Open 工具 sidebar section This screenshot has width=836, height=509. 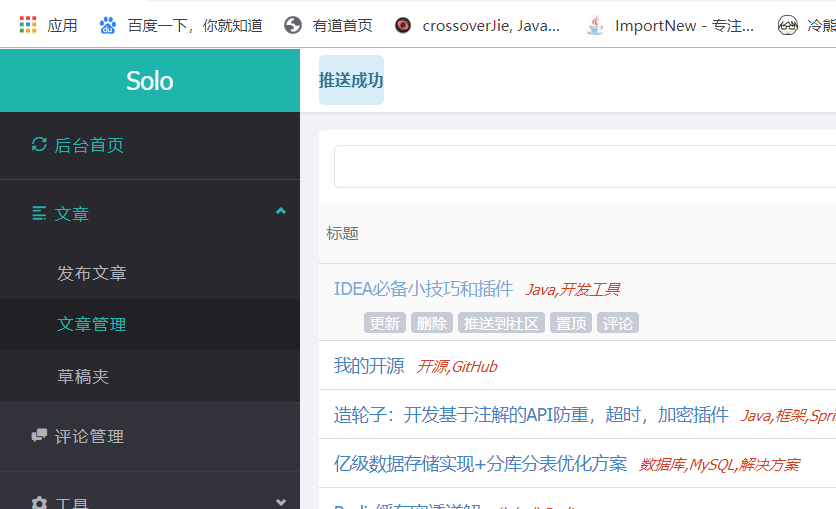coord(71,503)
